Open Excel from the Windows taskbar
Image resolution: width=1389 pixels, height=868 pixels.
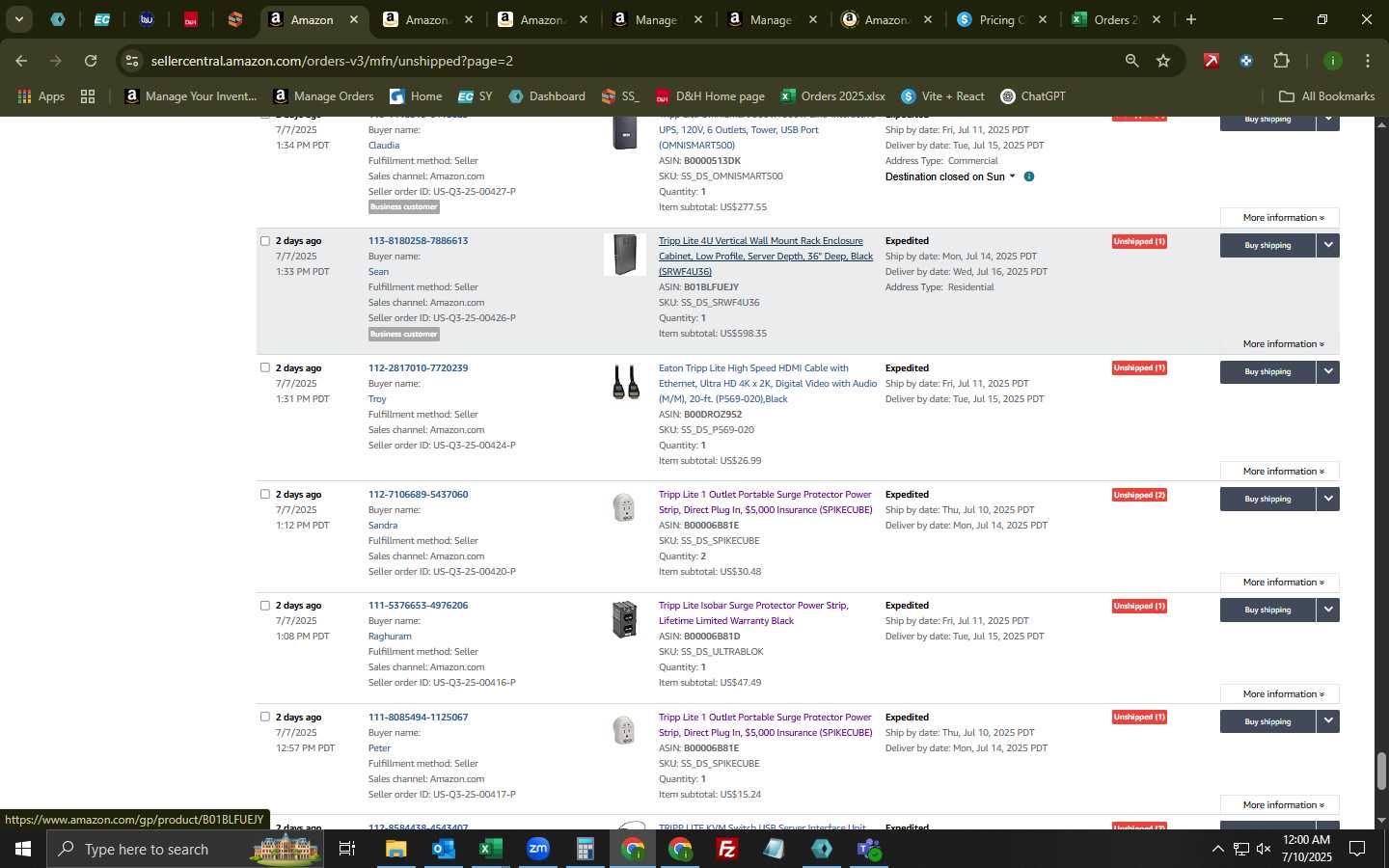click(491, 849)
